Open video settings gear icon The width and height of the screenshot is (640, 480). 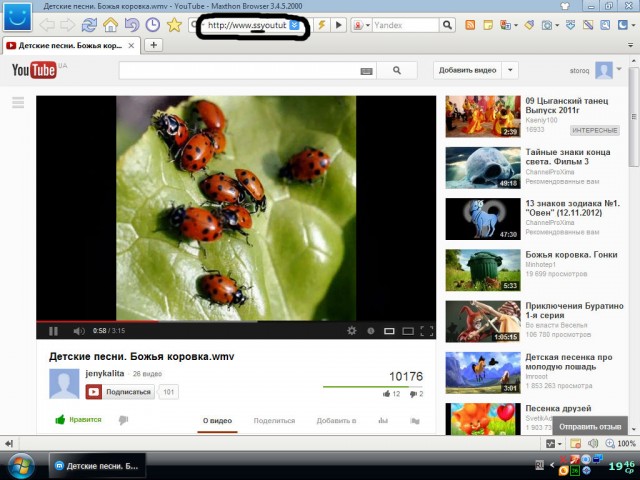[351, 331]
